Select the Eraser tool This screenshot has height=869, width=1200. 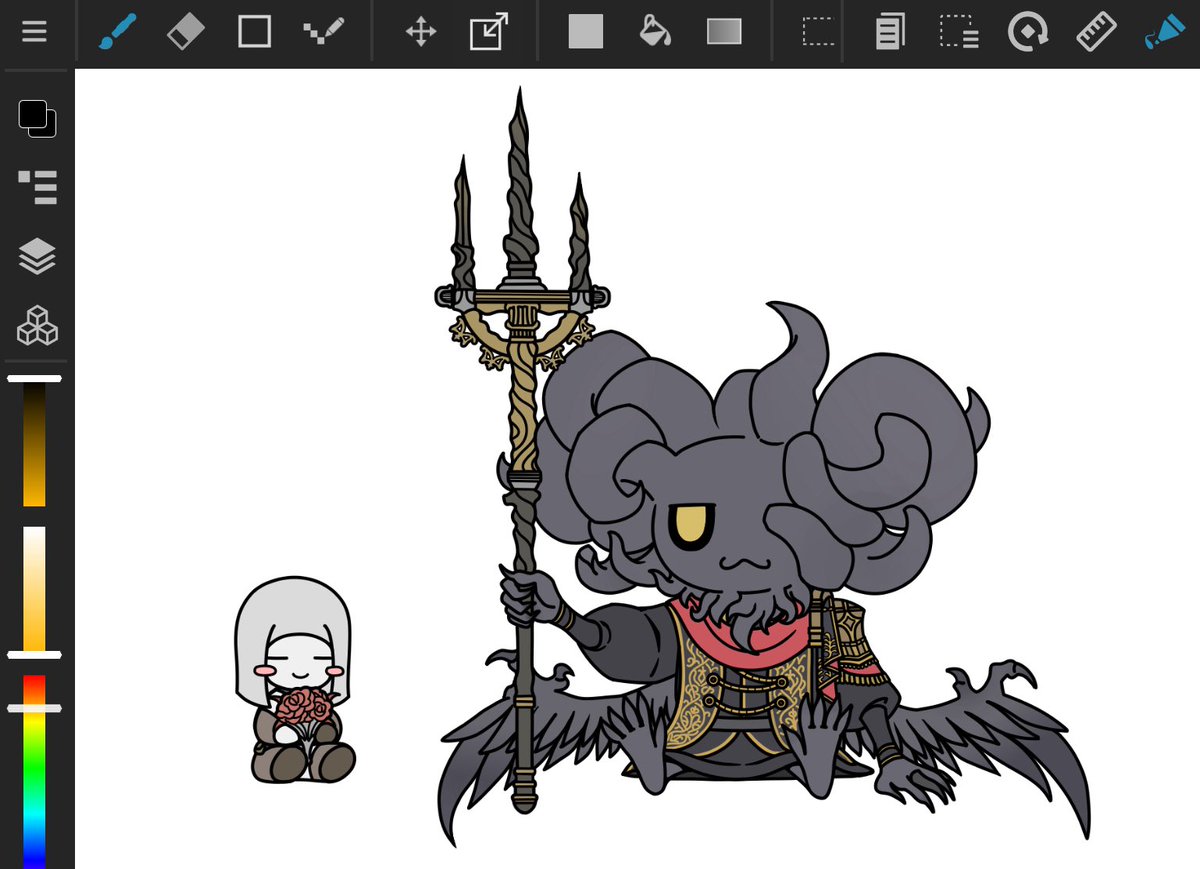(186, 32)
